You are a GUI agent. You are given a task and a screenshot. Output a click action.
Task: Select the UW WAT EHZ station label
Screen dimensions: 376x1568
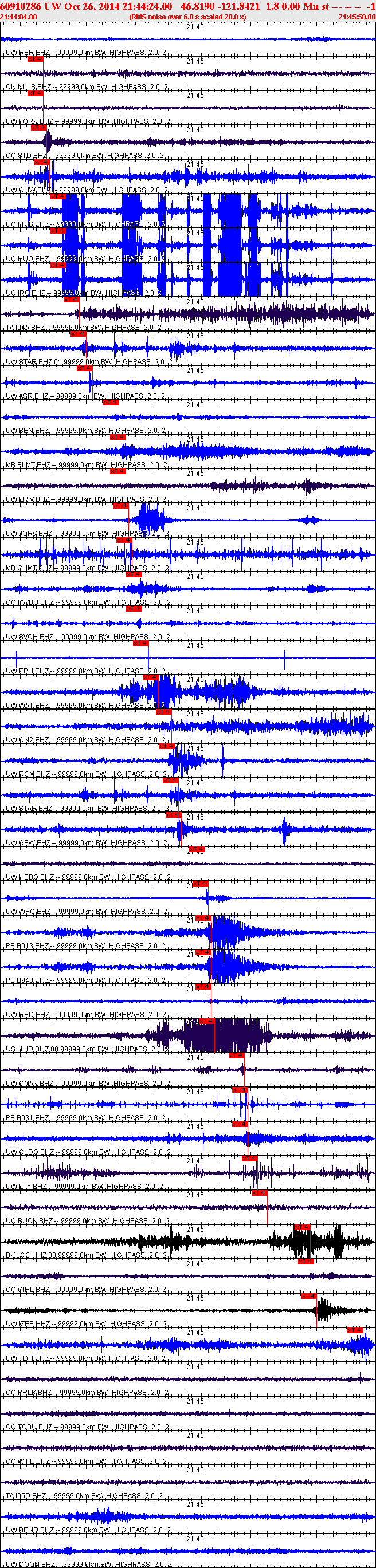(x=87, y=706)
